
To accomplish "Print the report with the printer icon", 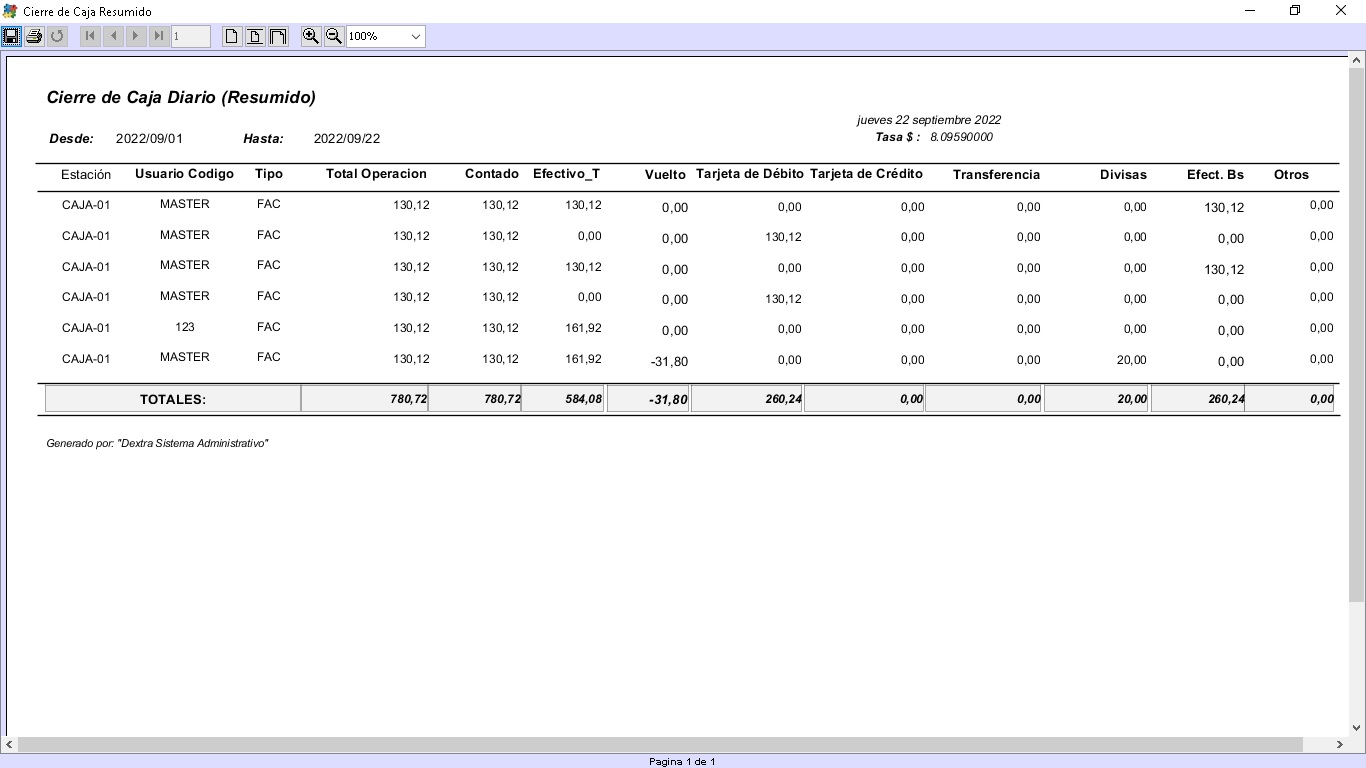I will (x=34, y=36).
